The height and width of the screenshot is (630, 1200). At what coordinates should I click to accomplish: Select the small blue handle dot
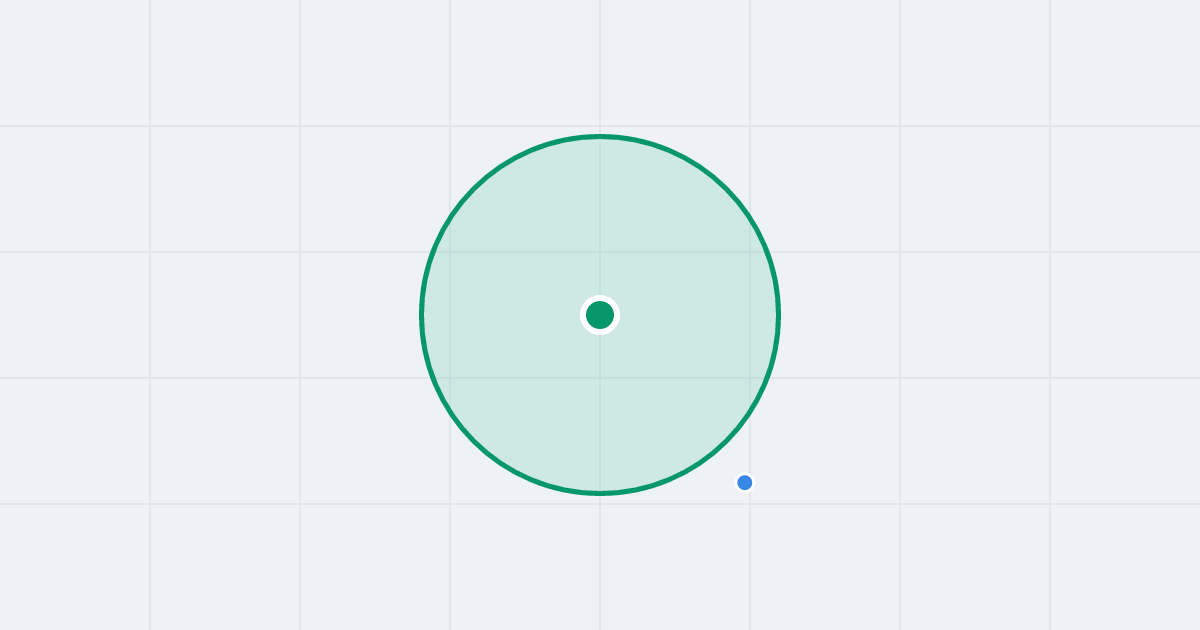pyautogui.click(x=744, y=483)
